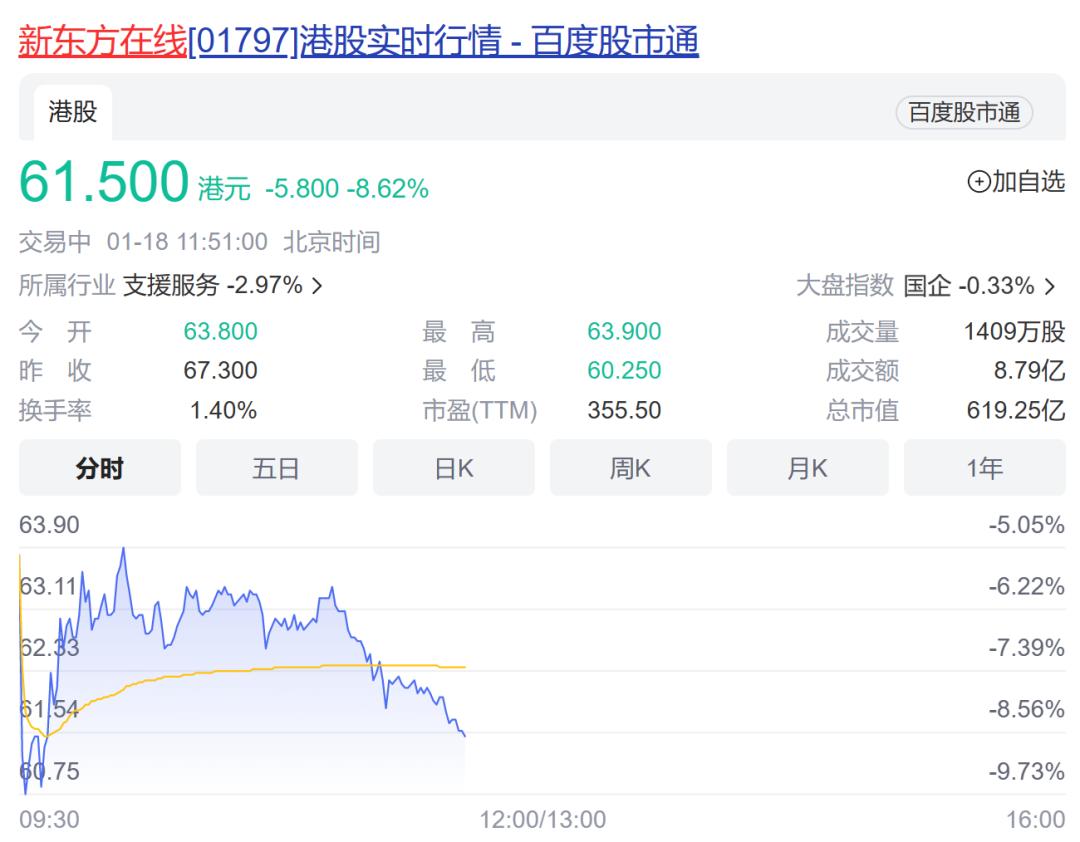This screenshot has width=1080, height=842.
Task: Open the 1年 one-year chart view
Action: (x=984, y=467)
